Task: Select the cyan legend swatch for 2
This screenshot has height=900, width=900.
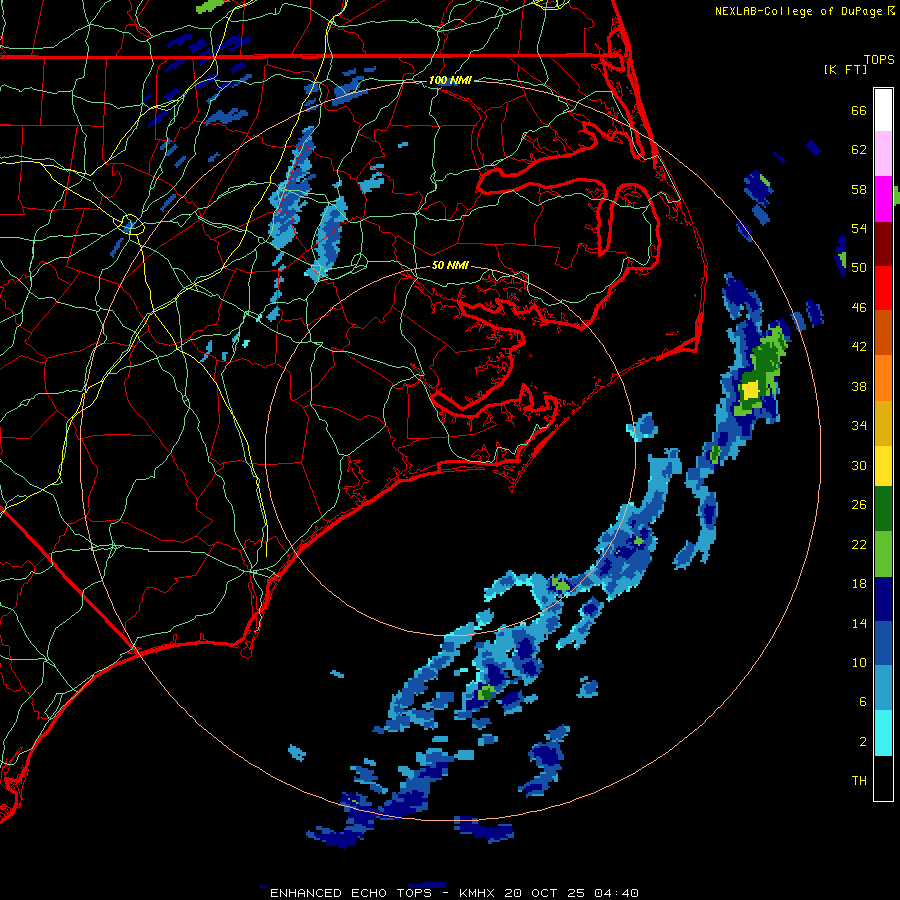Action: [883, 733]
